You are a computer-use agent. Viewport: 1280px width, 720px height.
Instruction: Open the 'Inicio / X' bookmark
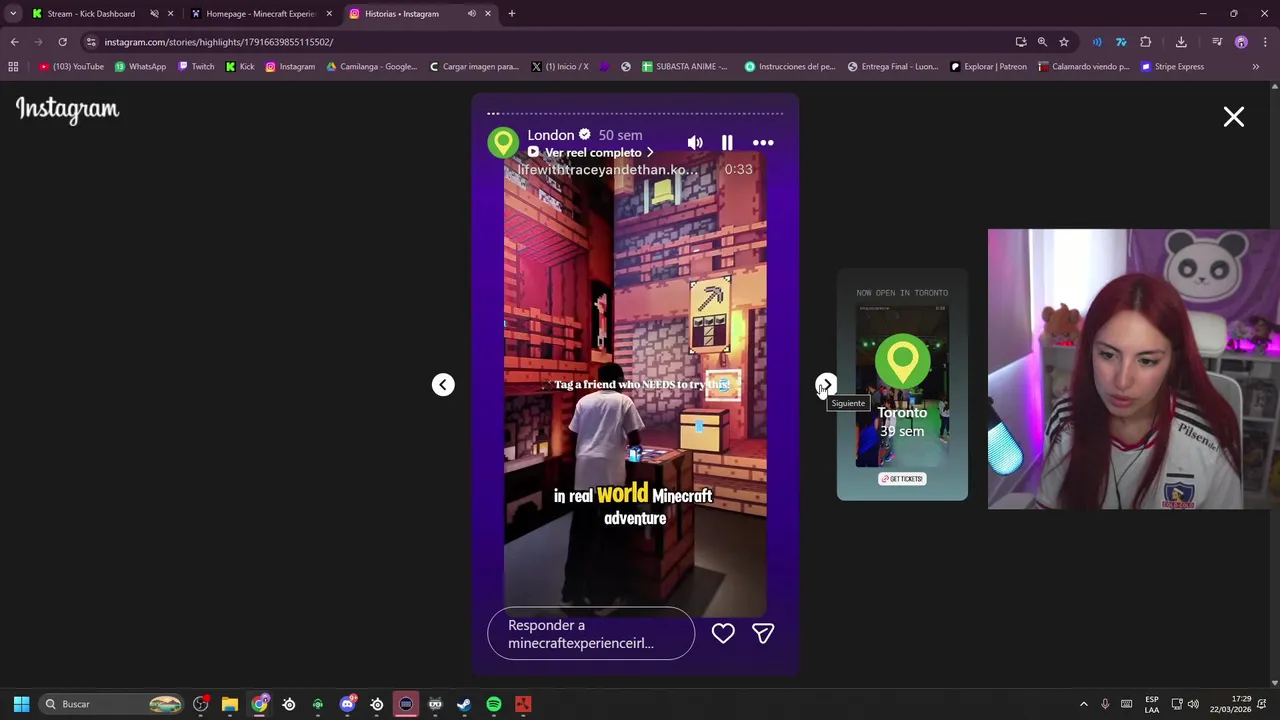click(560, 67)
